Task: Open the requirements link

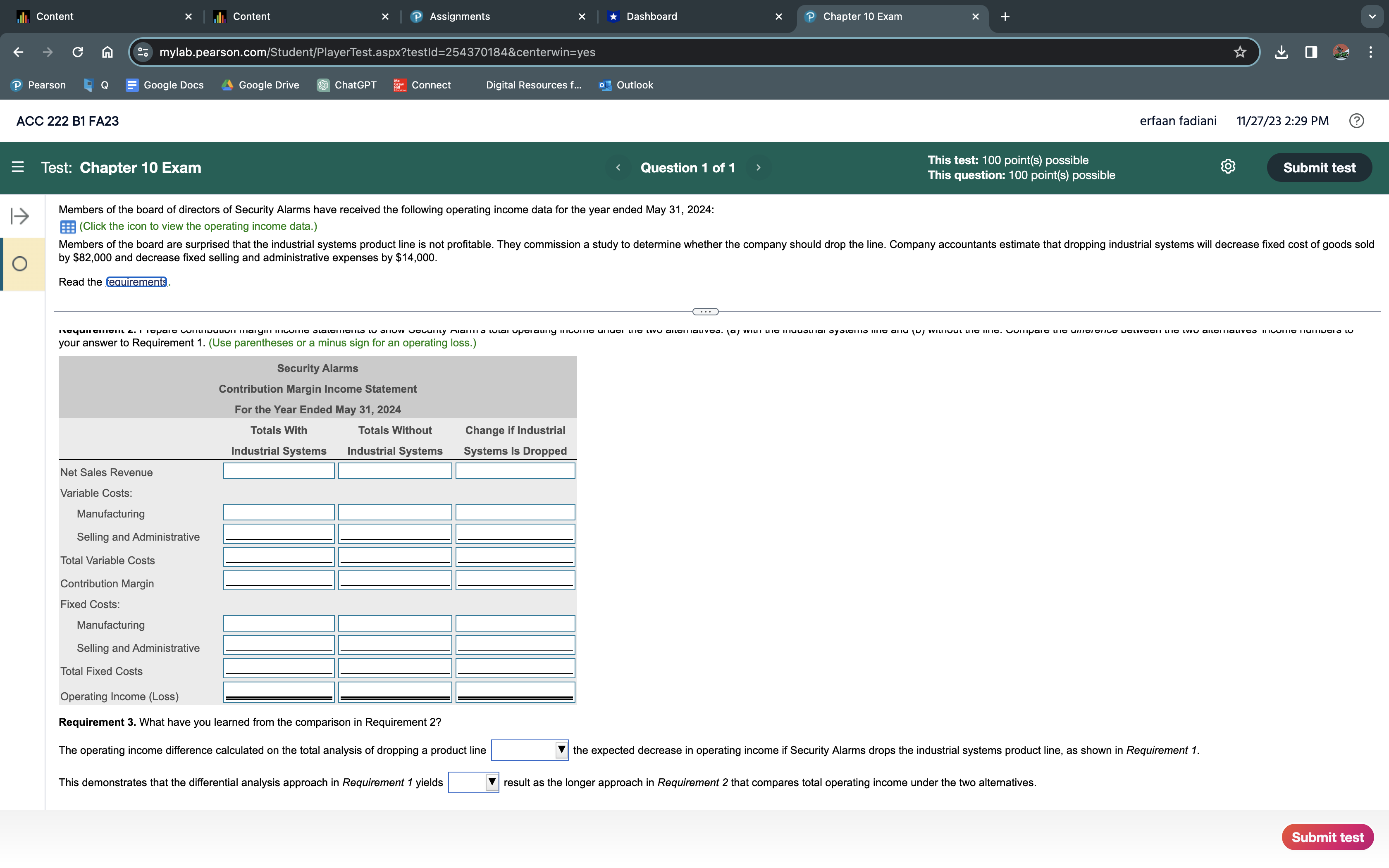Action: [136, 282]
